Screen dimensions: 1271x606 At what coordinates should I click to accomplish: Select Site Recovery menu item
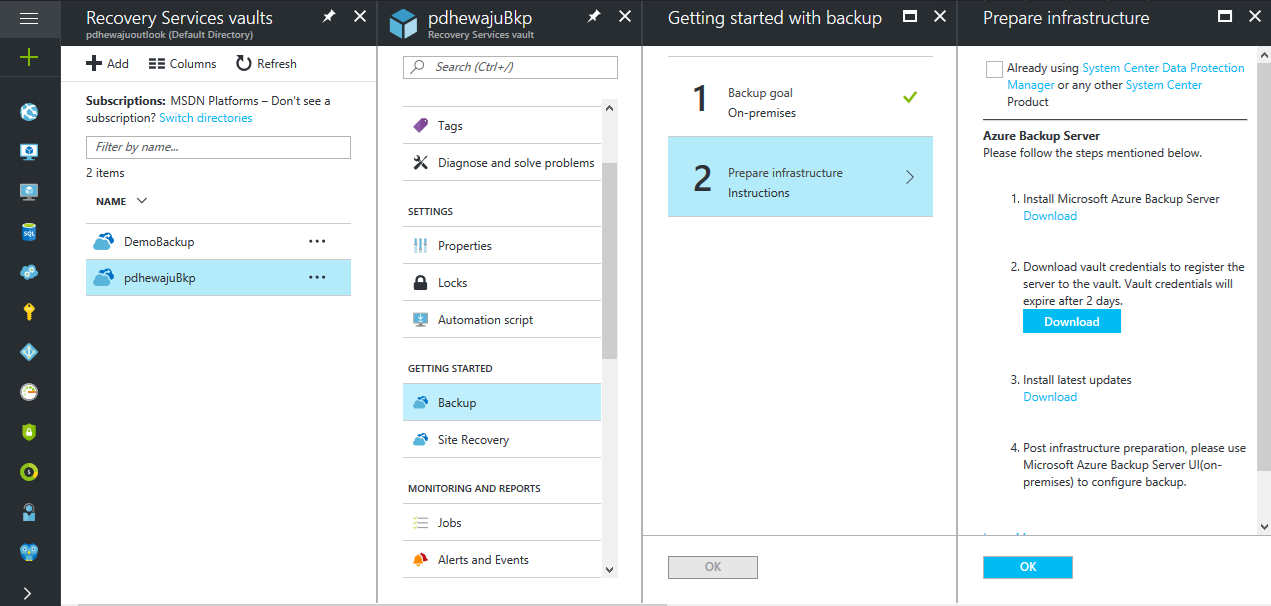tap(473, 440)
